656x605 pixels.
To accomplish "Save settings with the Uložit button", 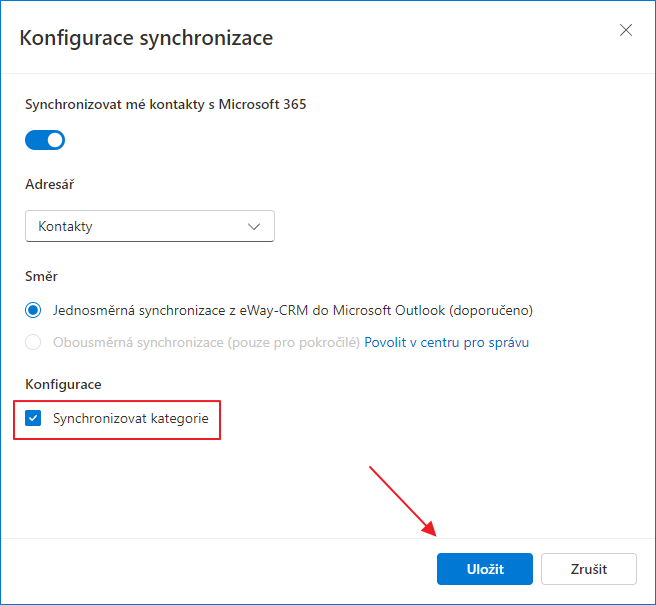I will tap(485, 569).
